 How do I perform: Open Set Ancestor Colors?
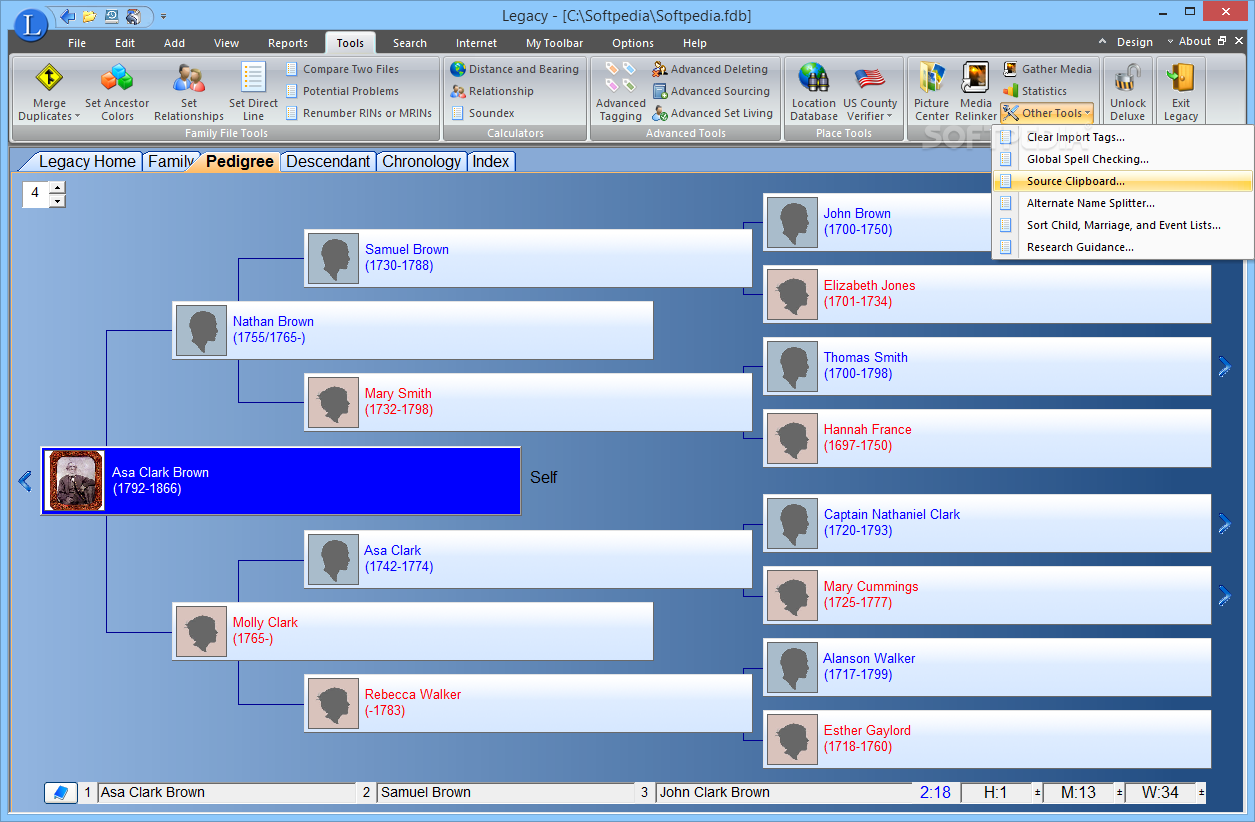point(117,92)
